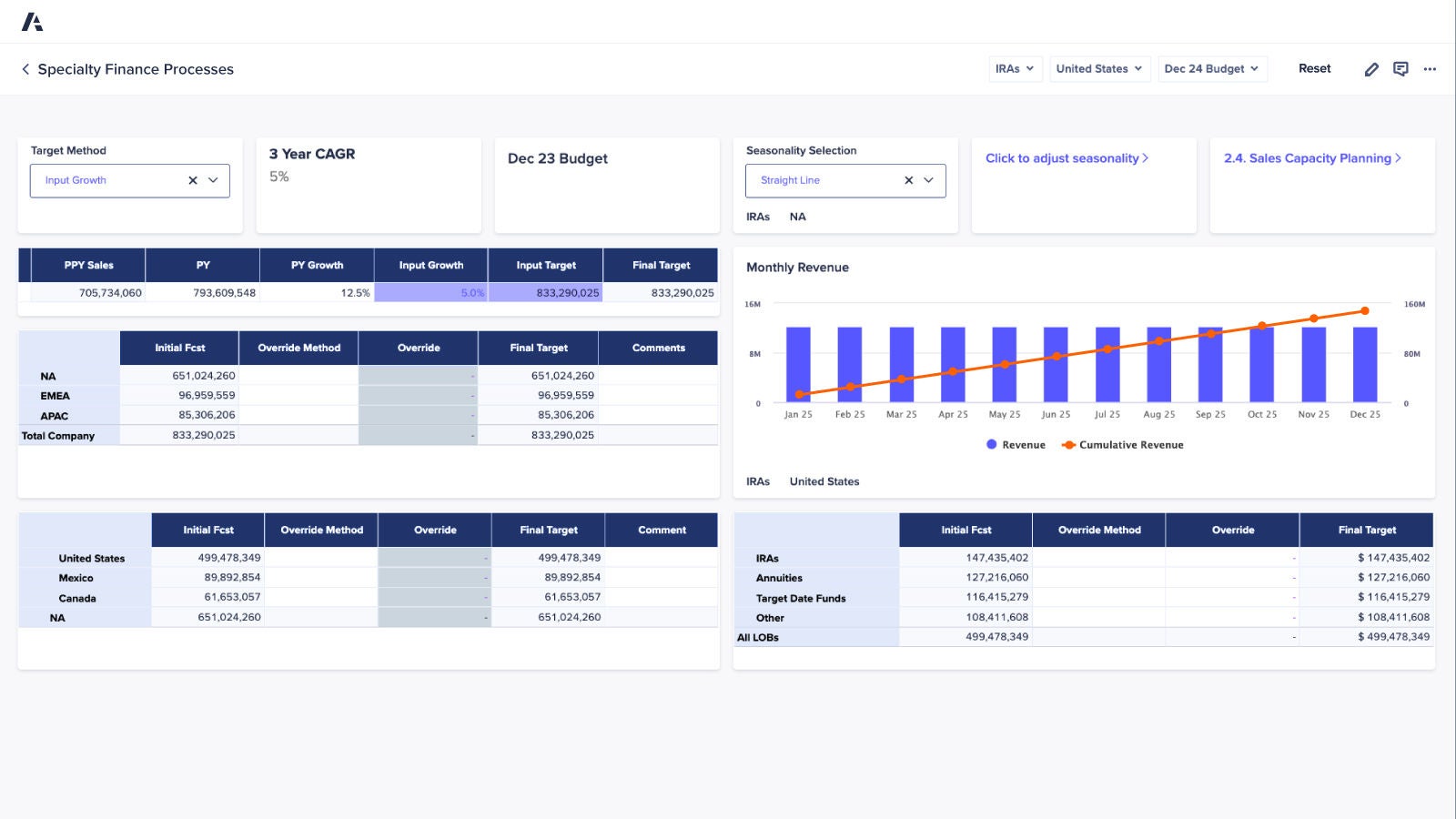Click the Anaplan logo at top left
The image size is (1456, 819).
pos(34,20)
